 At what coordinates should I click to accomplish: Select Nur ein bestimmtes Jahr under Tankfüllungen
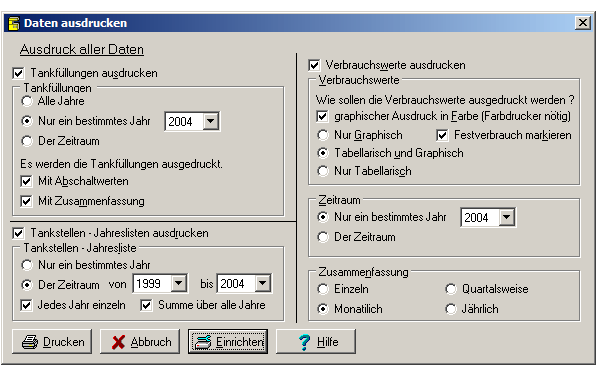pyautogui.click(x=27, y=121)
